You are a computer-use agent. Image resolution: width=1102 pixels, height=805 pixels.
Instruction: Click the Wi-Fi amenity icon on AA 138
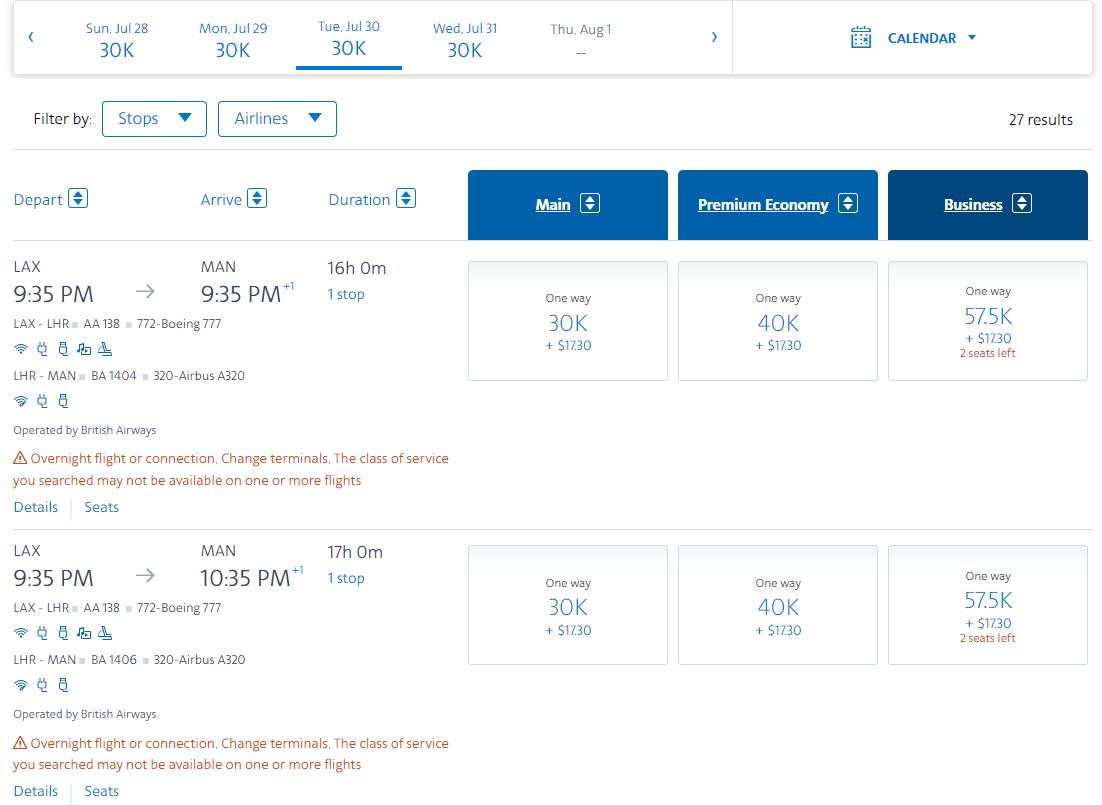click(x=21, y=348)
